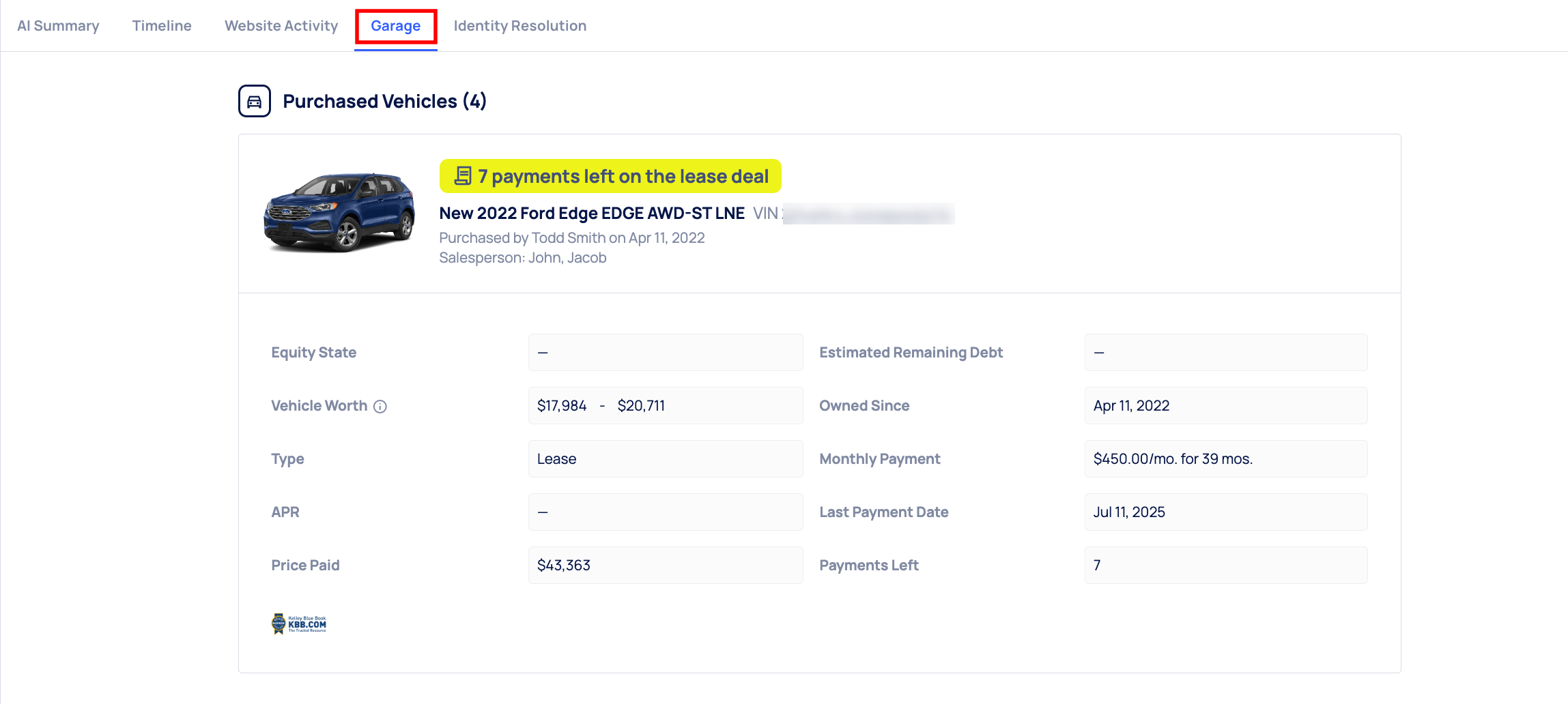Open the Website Activity tab
This screenshot has height=704, width=1568.
coord(281,26)
